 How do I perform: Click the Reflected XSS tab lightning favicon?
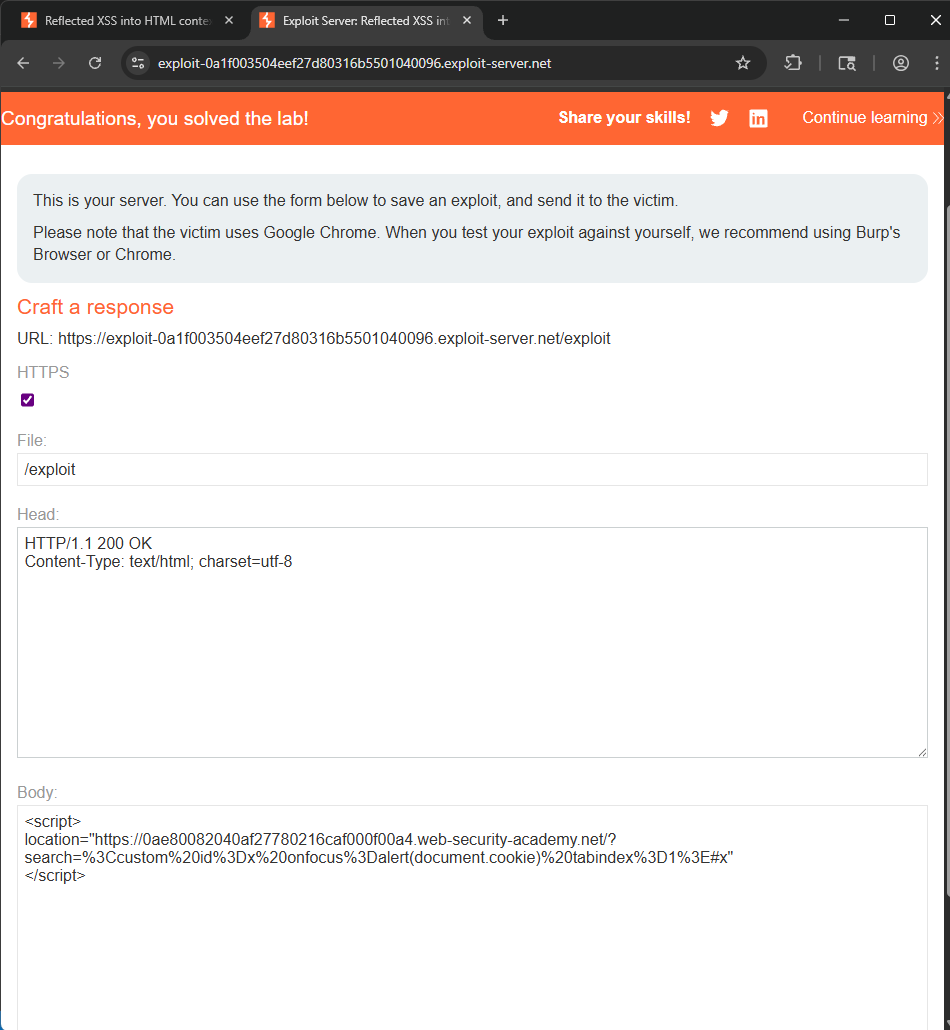[x=29, y=20]
